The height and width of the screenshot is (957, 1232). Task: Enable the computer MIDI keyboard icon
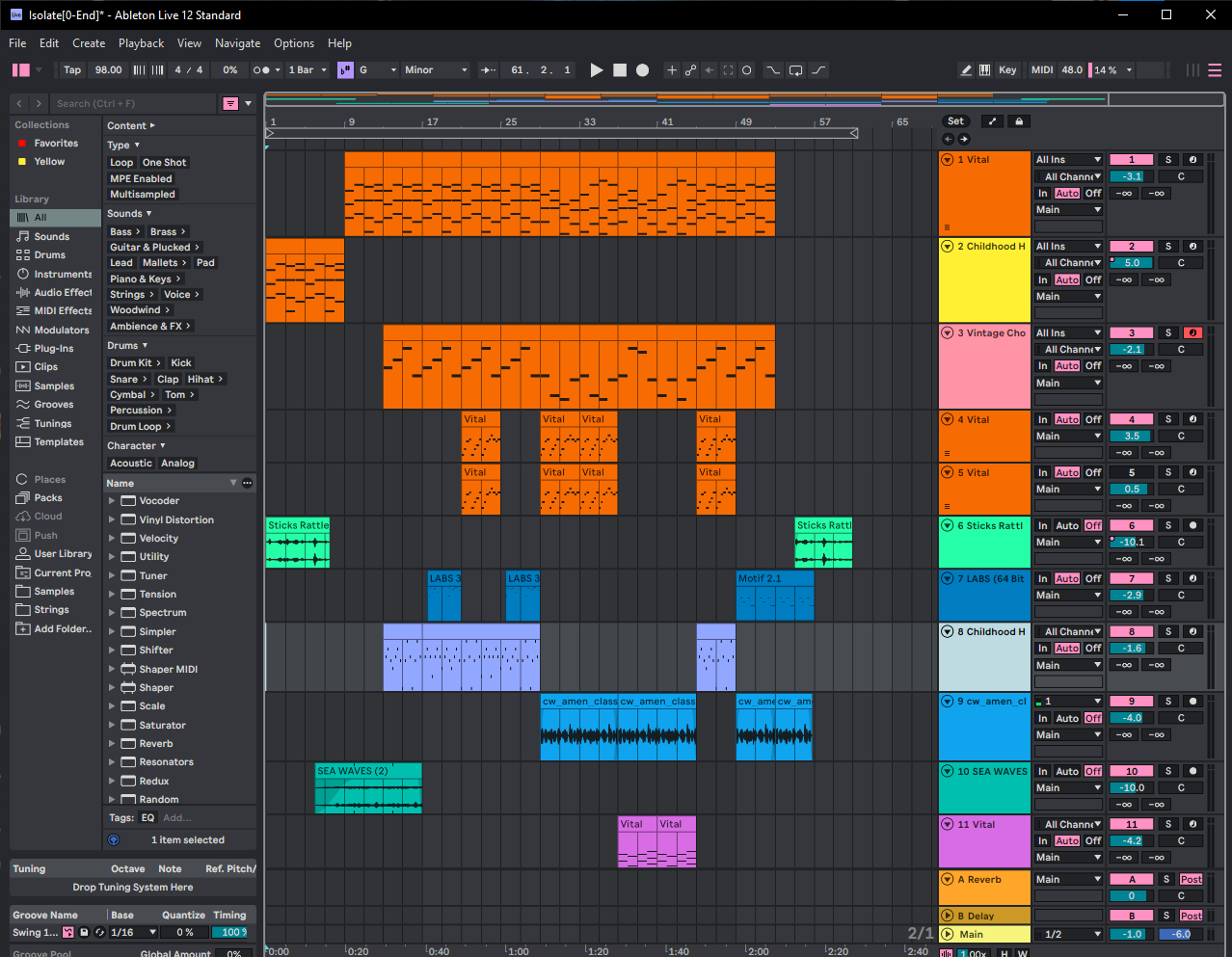(x=984, y=70)
